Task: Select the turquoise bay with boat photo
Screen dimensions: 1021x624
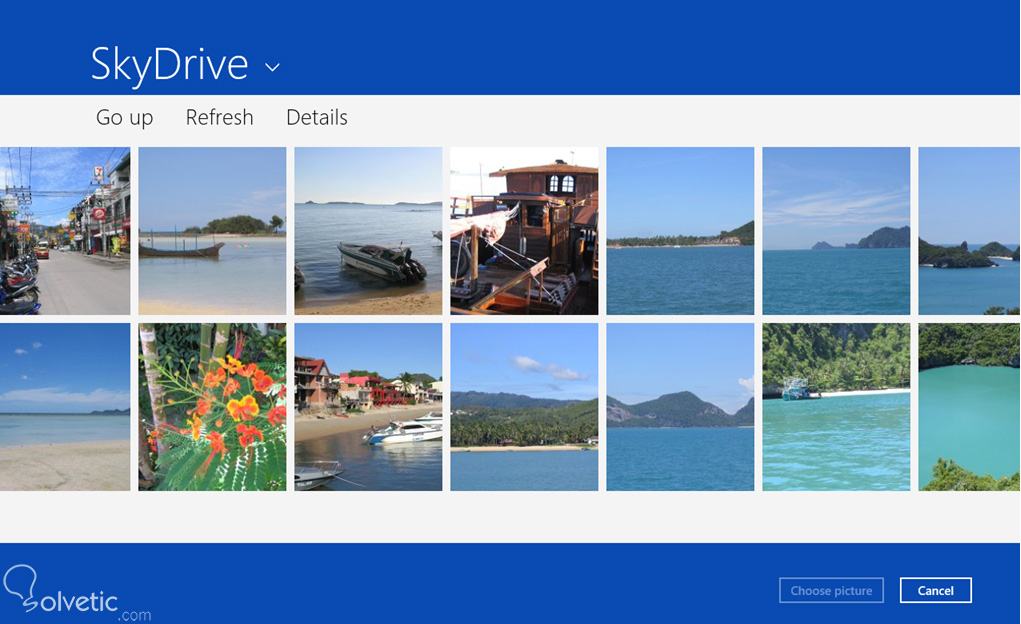Action: (836, 407)
